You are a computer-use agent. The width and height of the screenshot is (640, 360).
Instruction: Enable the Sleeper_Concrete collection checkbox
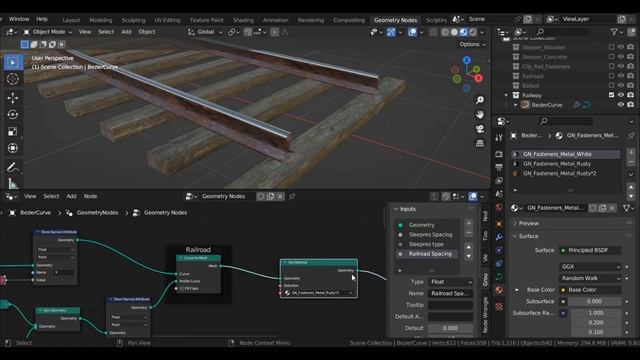click(x=611, y=56)
